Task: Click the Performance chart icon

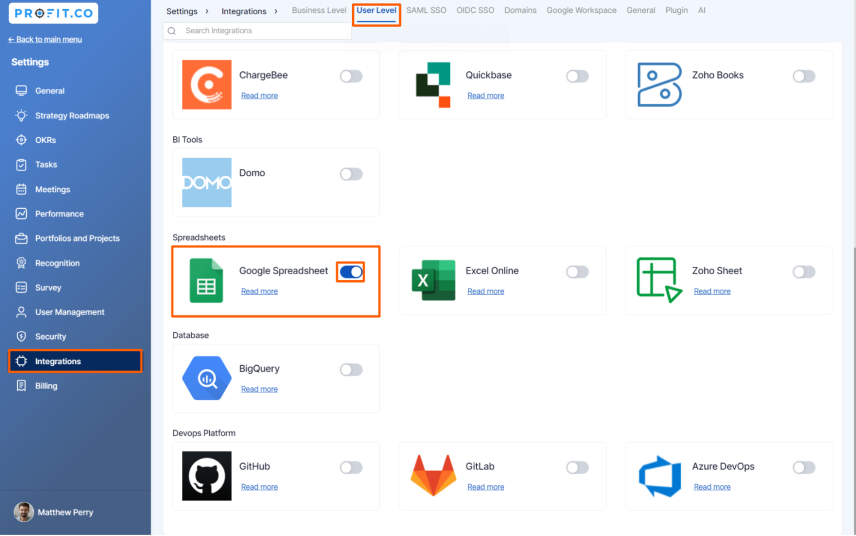Action: [21, 214]
